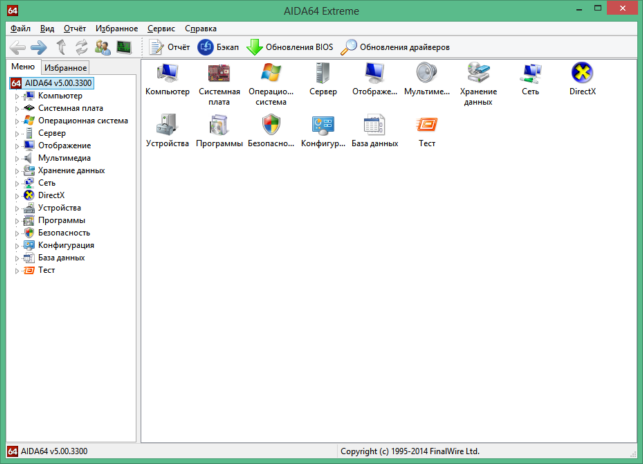
Task: Open the Файл menu
Action: click(x=21, y=29)
